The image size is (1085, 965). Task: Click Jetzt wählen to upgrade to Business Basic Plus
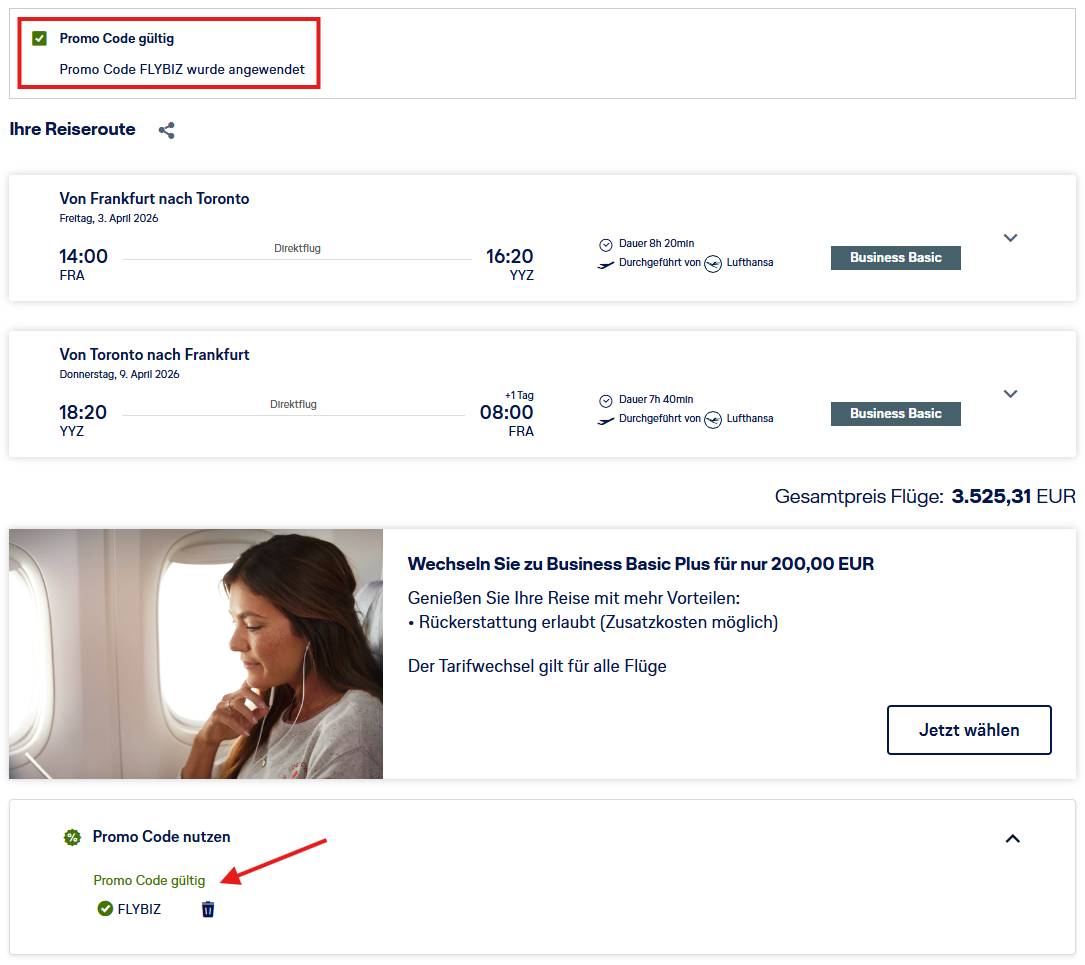coord(968,730)
